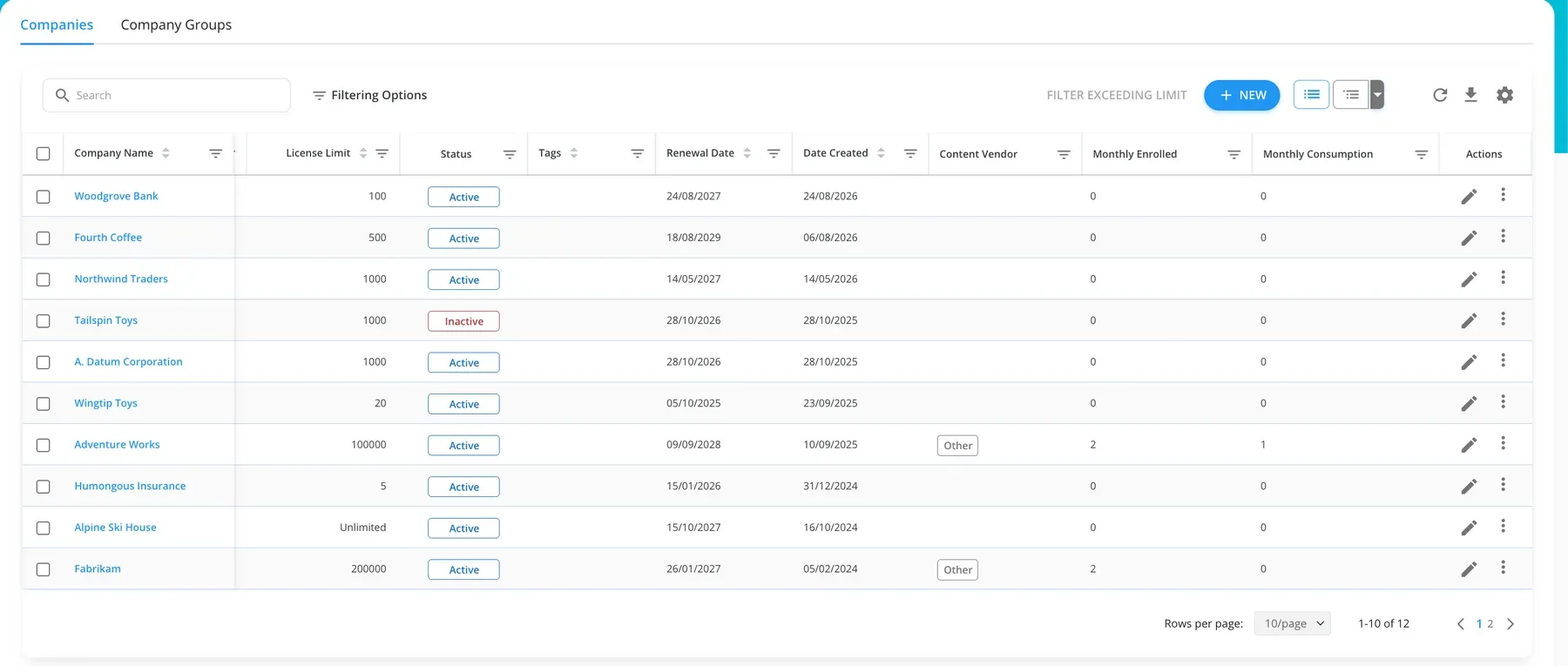Tick the Wingtip Toys row checkbox
Image resolution: width=1568 pixels, height=666 pixels.
pyautogui.click(x=43, y=404)
